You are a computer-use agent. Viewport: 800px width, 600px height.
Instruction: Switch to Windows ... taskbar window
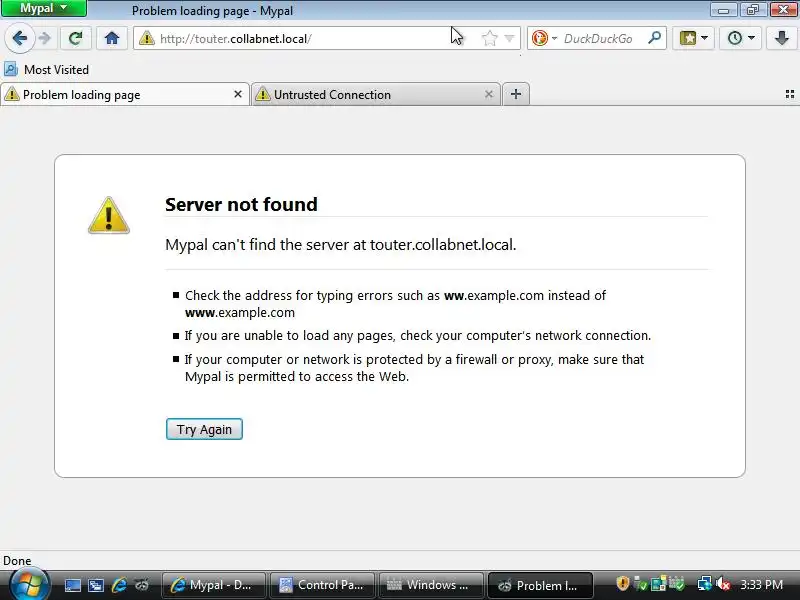431,585
